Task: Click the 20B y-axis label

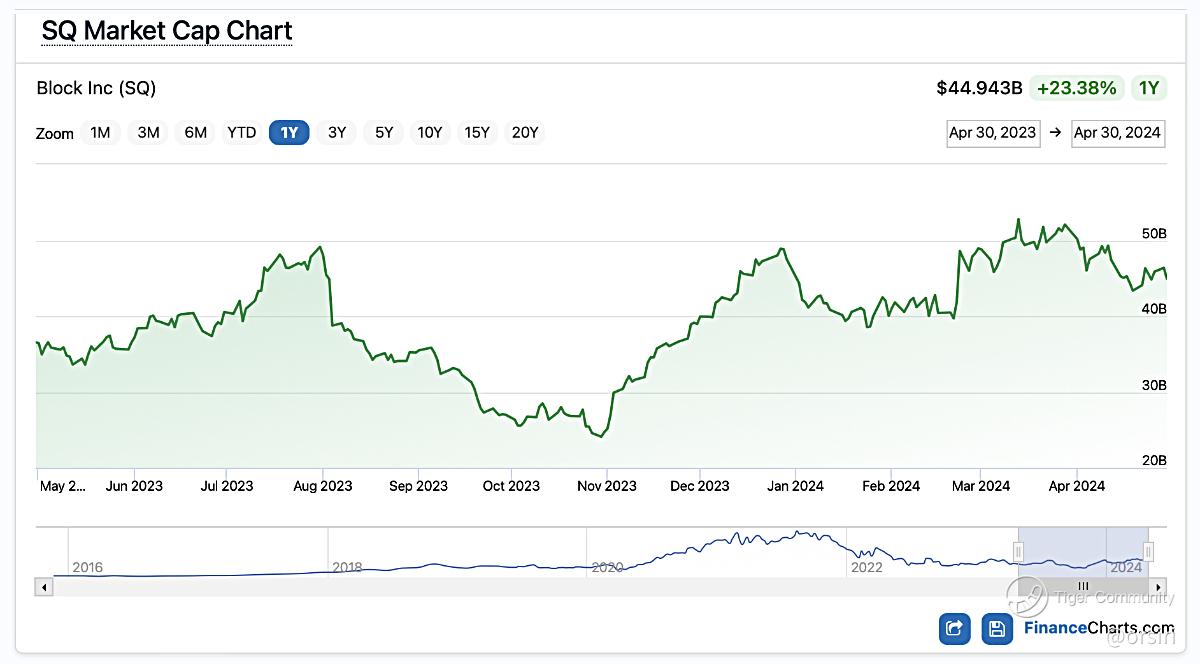Action: 1153,460
